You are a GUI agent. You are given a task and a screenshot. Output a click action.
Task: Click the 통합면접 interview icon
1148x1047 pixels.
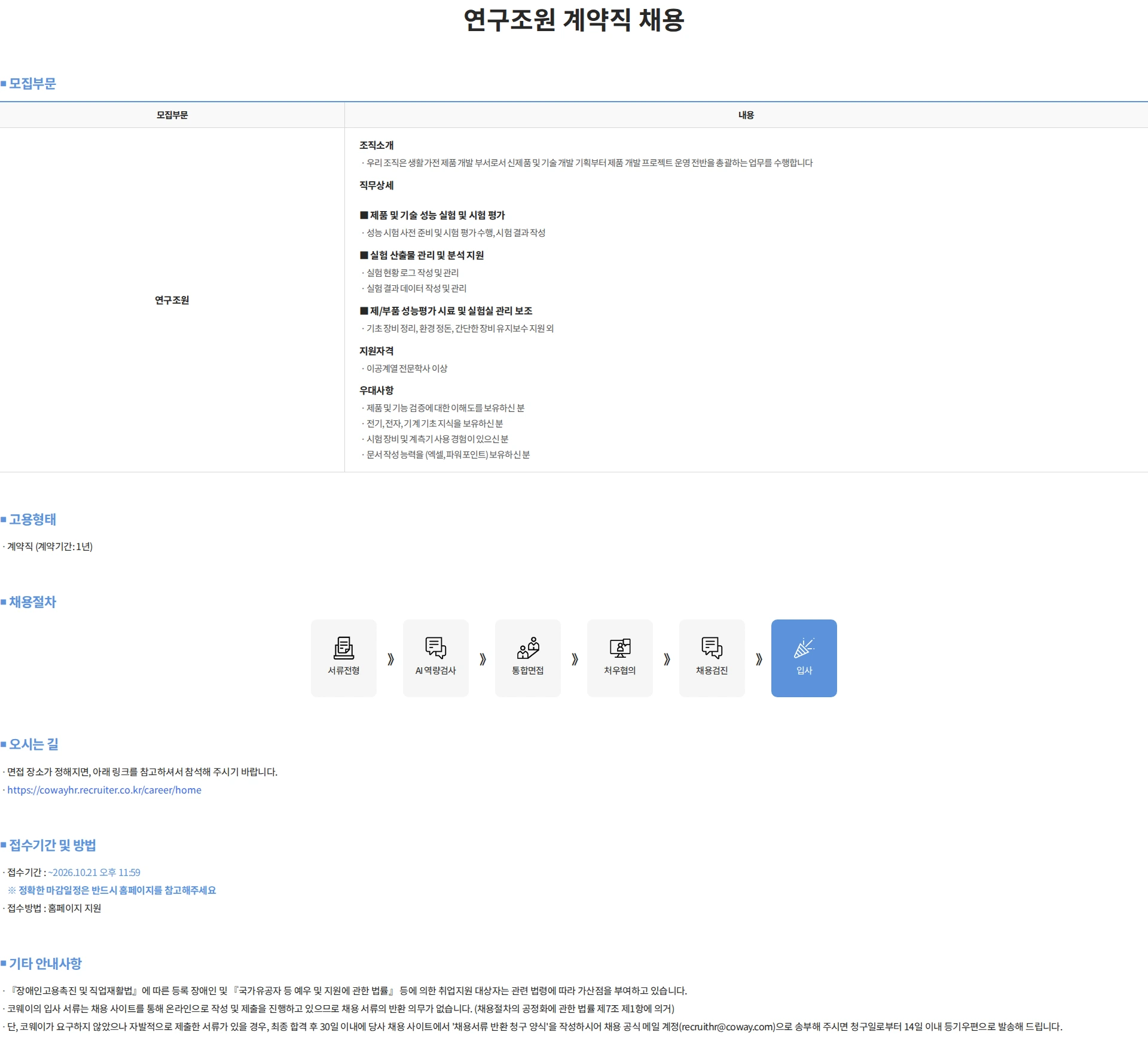tap(527, 648)
